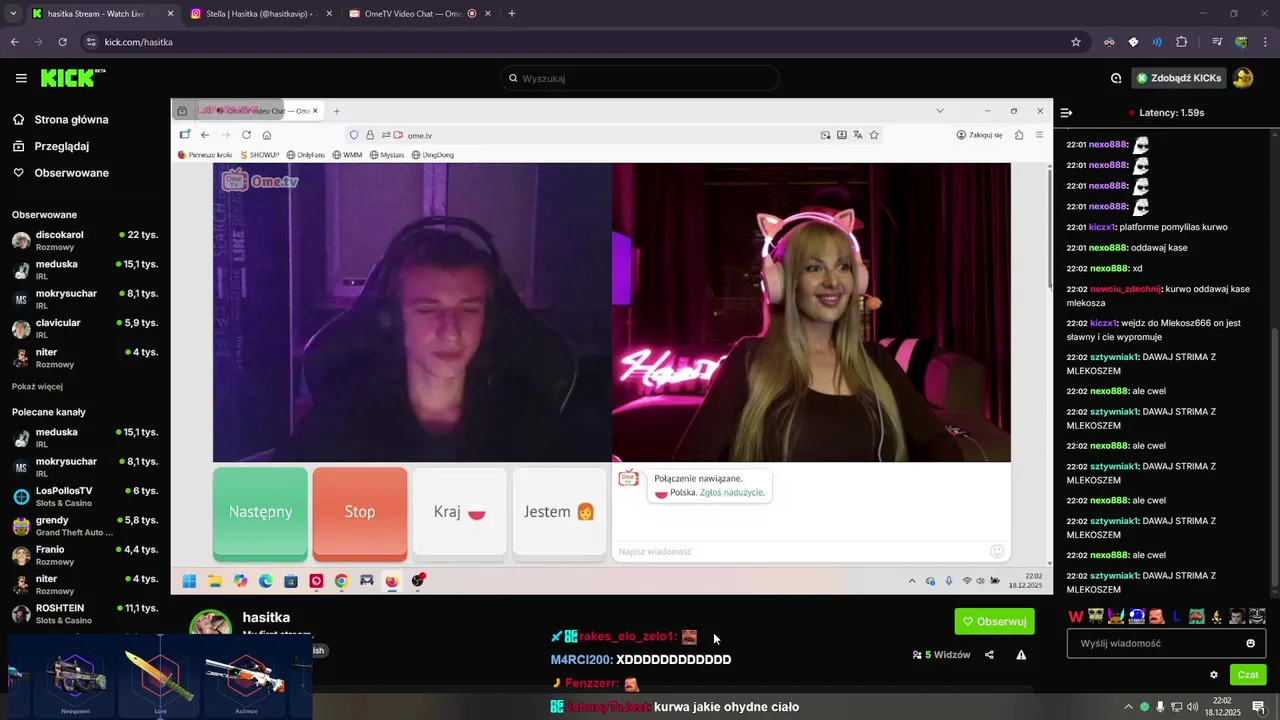Open discokarol channel in followed list
This screenshot has width=1280, height=720.
point(85,240)
